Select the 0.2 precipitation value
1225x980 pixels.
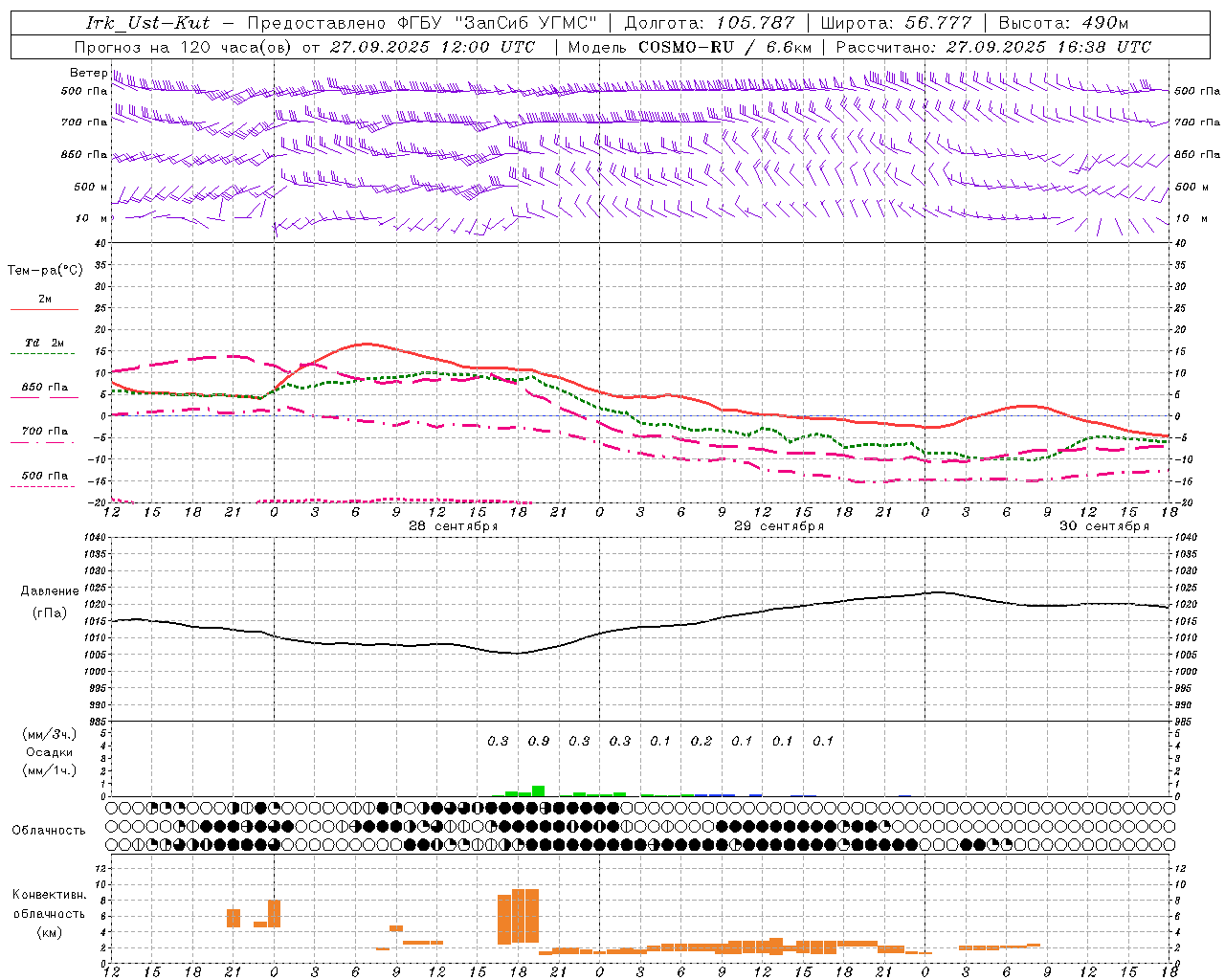click(x=702, y=741)
